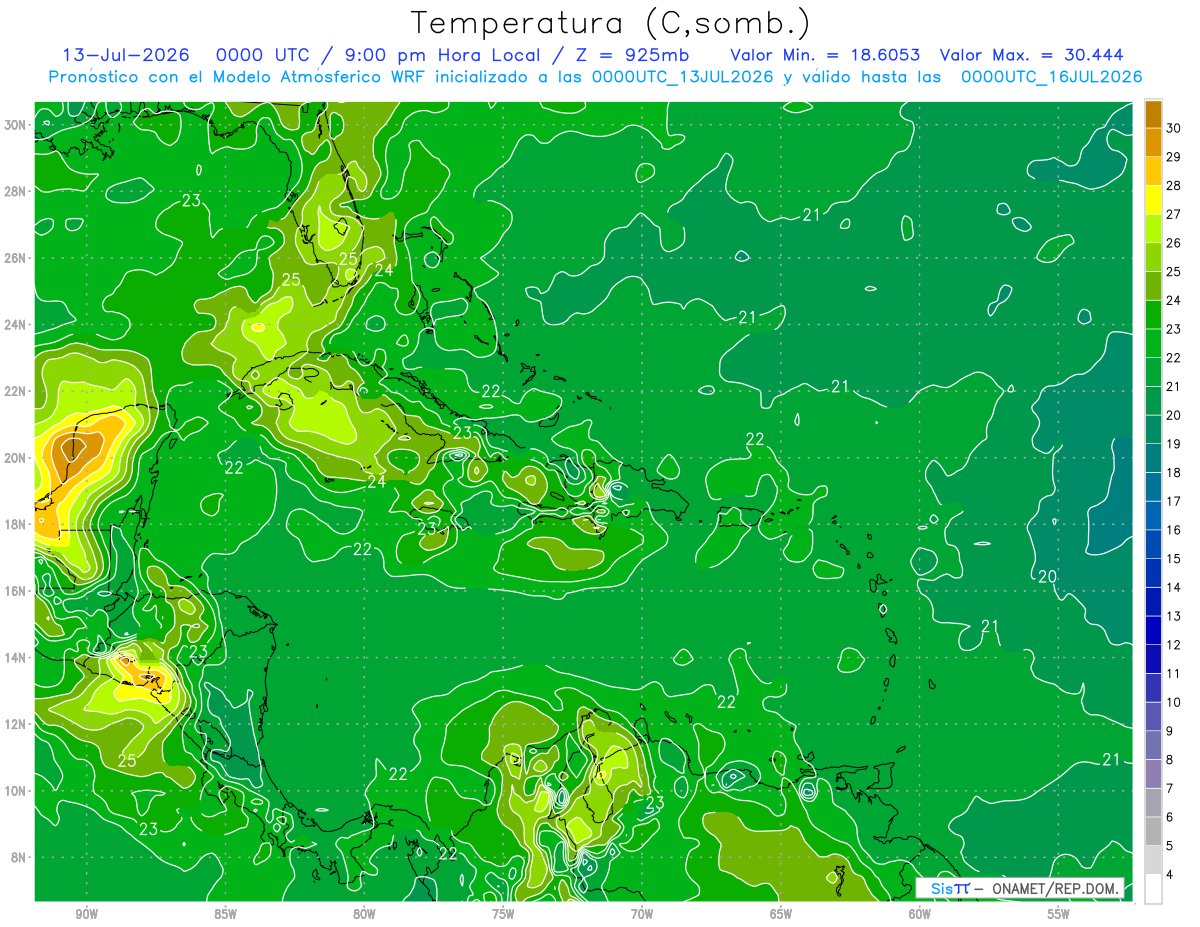Click the latitude axis label "16N"
The image size is (1200, 927).
(x=16, y=591)
